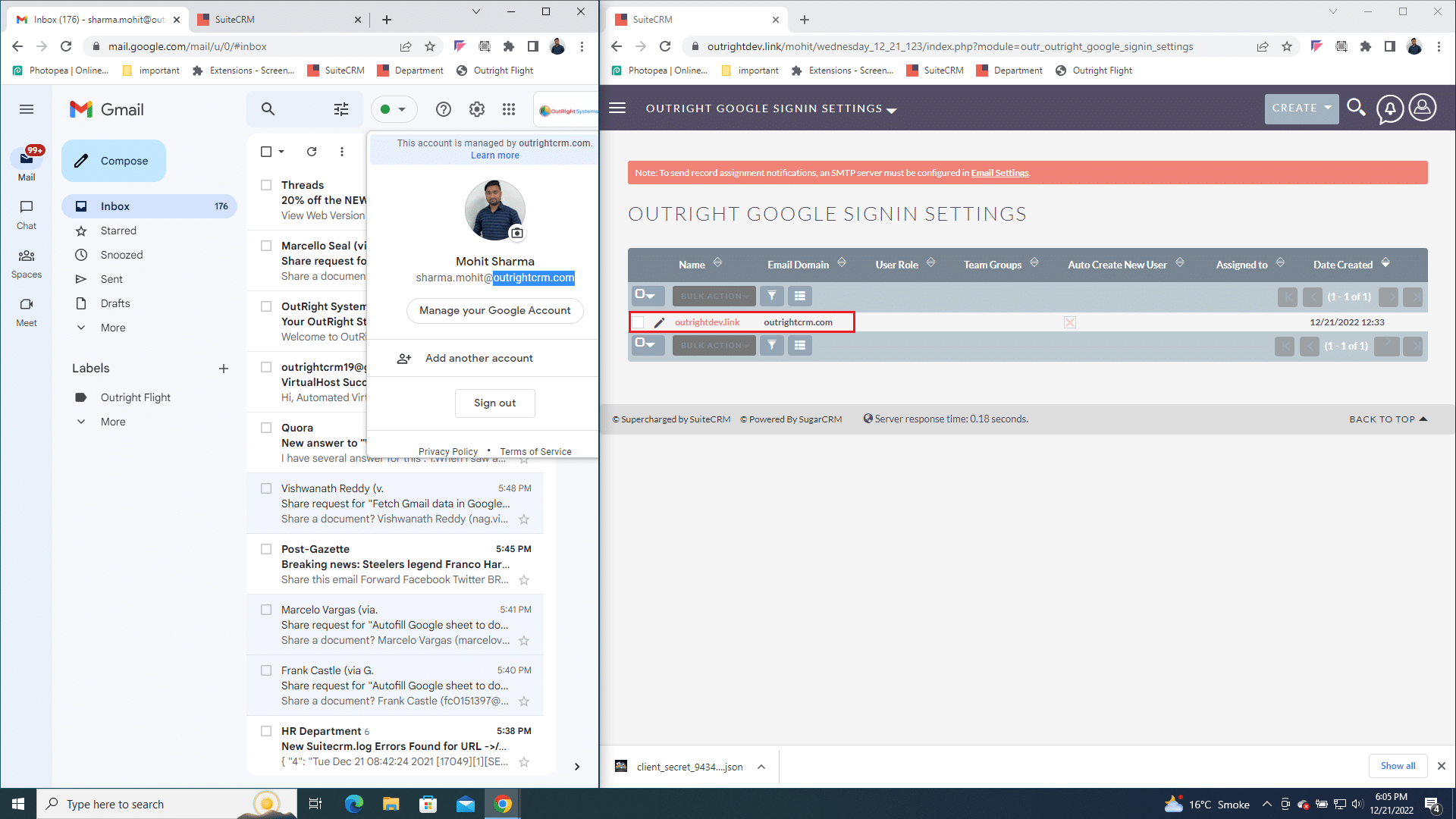This screenshot has height=819, width=1456.
Task: Open SuiteCRM global search icon
Action: click(x=1357, y=108)
